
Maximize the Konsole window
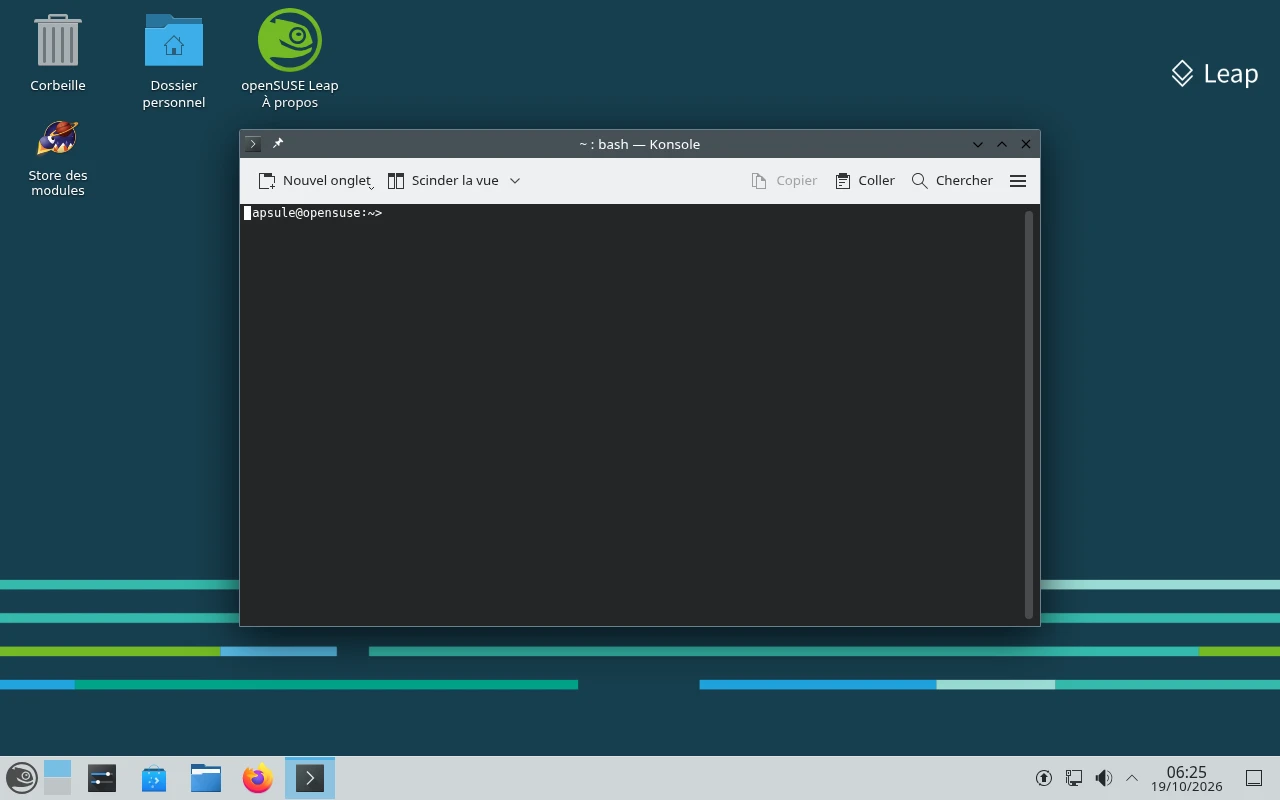(x=1002, y=144)
